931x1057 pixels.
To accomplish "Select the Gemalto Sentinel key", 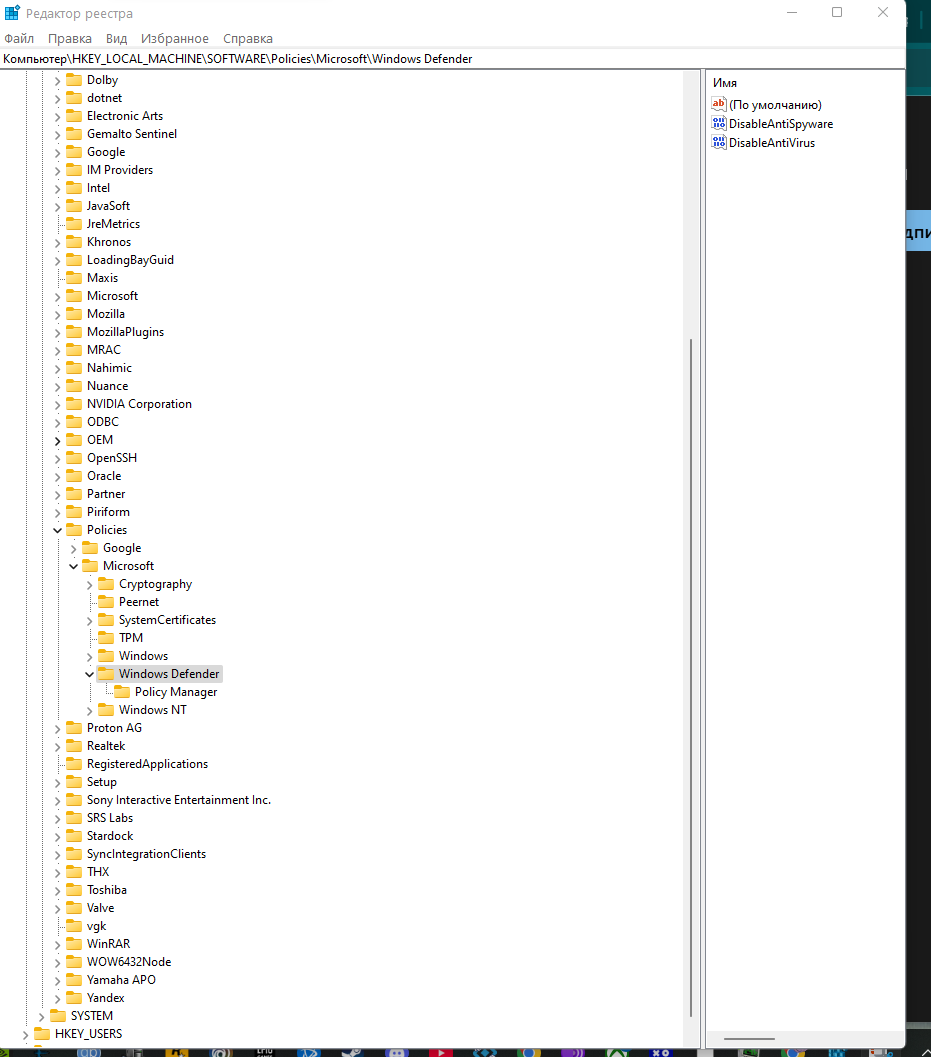I will (x=132, y=133).
